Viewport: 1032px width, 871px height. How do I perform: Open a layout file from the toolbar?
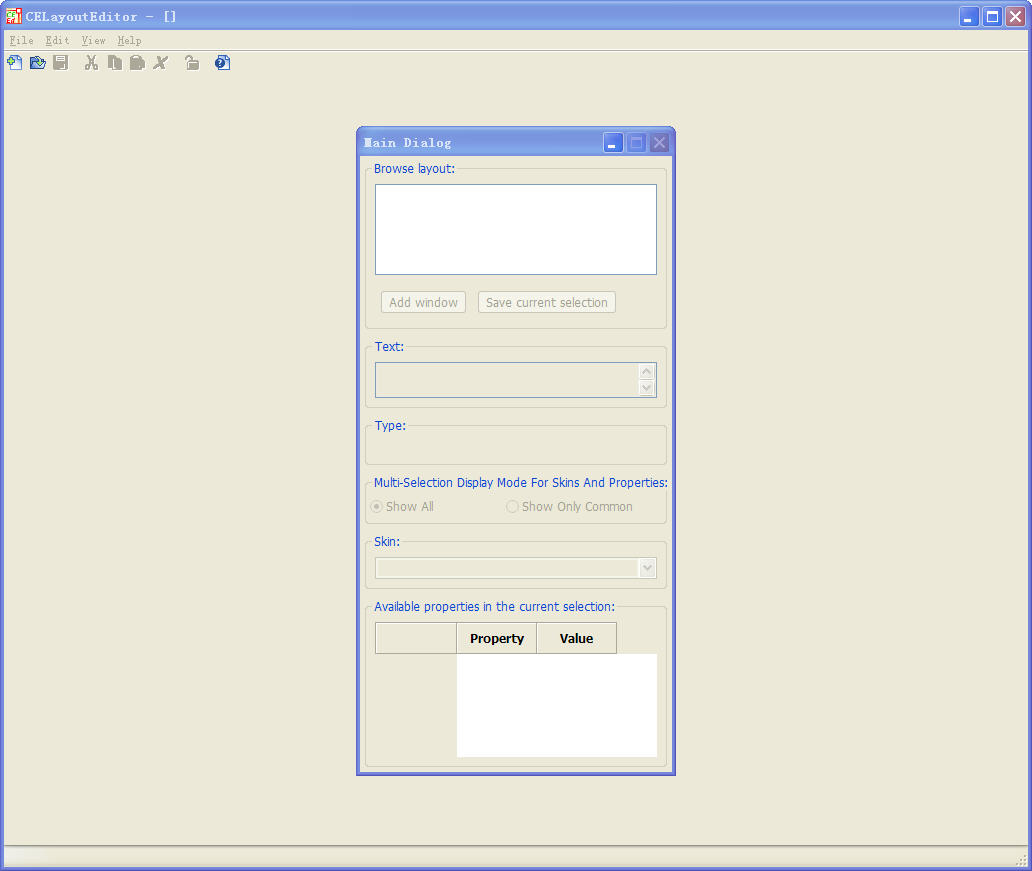(x=38, y=63)
